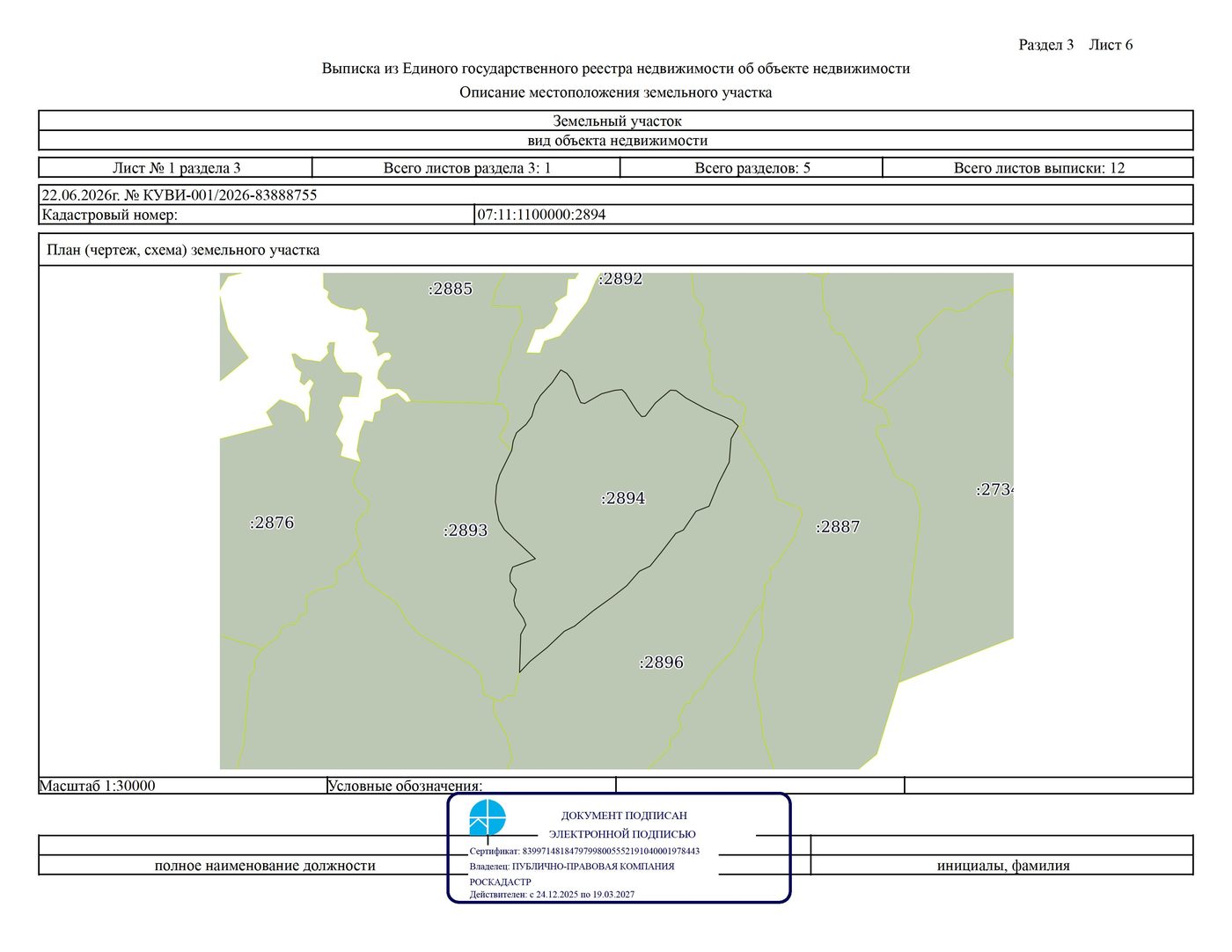Select parcel label :2893 on the map
Image resolution: width=1232 pixels, height=952 pixels.
(466, 531)
